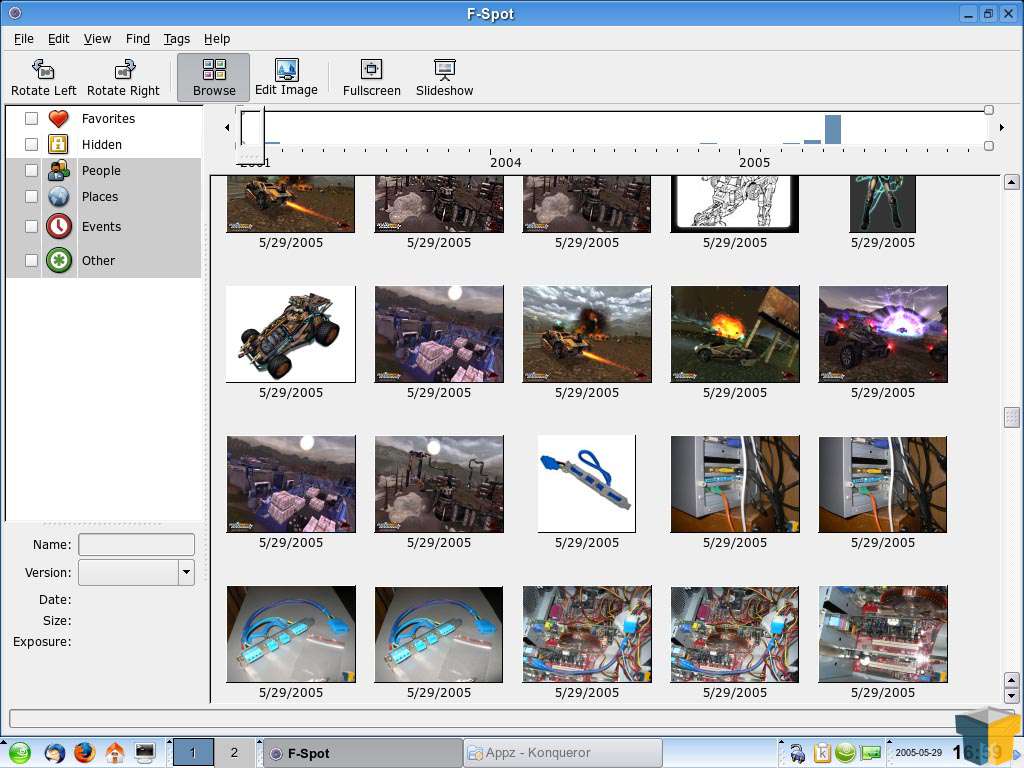Click the Klipper clipboard tray icon
1024x768 pixels.
pyautogui.click(x=822, y=753)
